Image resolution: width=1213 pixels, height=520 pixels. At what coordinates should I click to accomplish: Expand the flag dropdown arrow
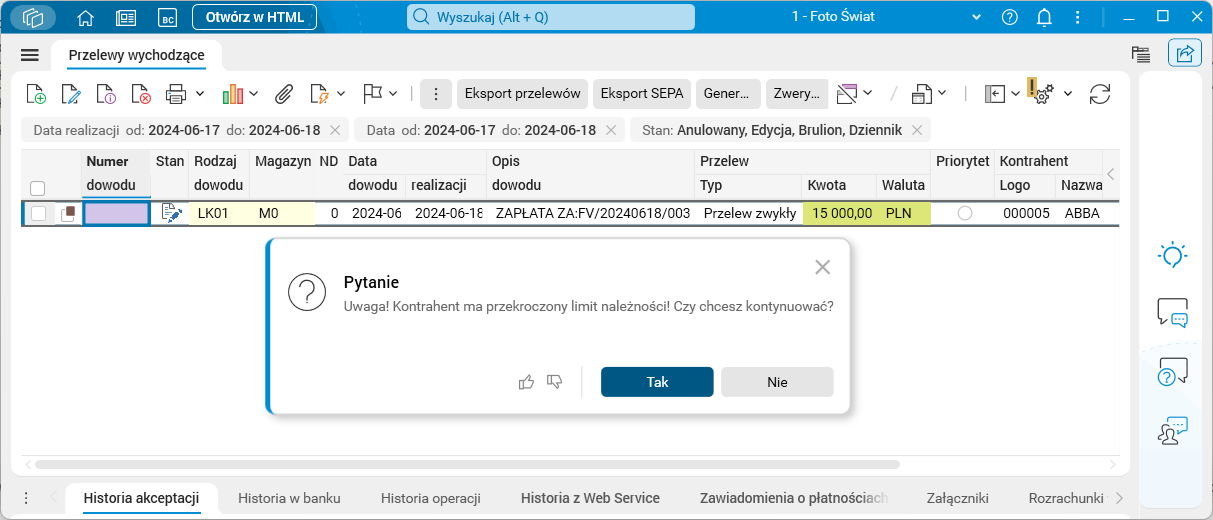pos(392,94)
